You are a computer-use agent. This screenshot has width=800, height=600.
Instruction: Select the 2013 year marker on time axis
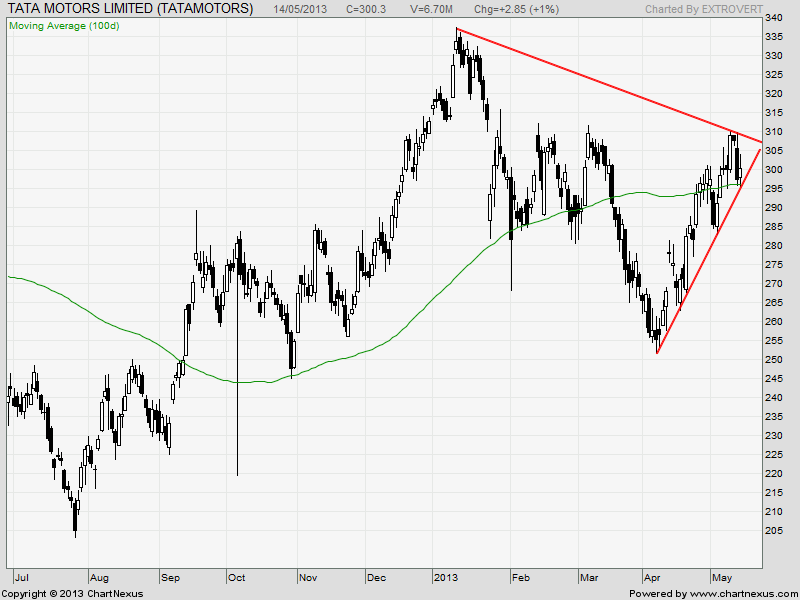[445, 577]
